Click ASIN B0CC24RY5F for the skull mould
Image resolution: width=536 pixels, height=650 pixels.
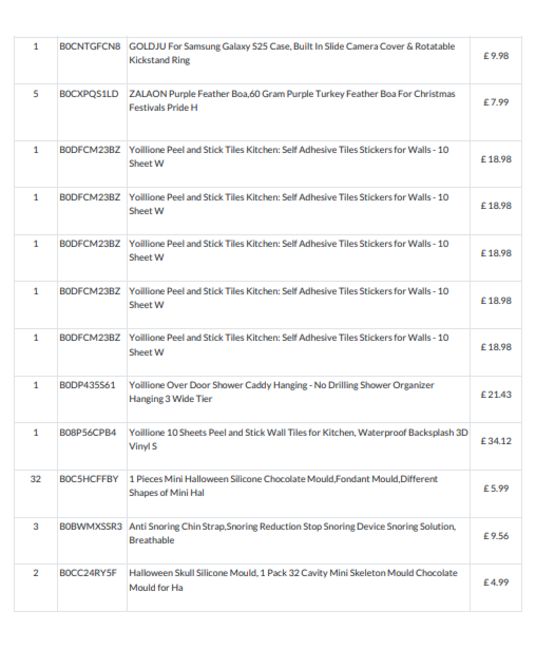point(88,573)
